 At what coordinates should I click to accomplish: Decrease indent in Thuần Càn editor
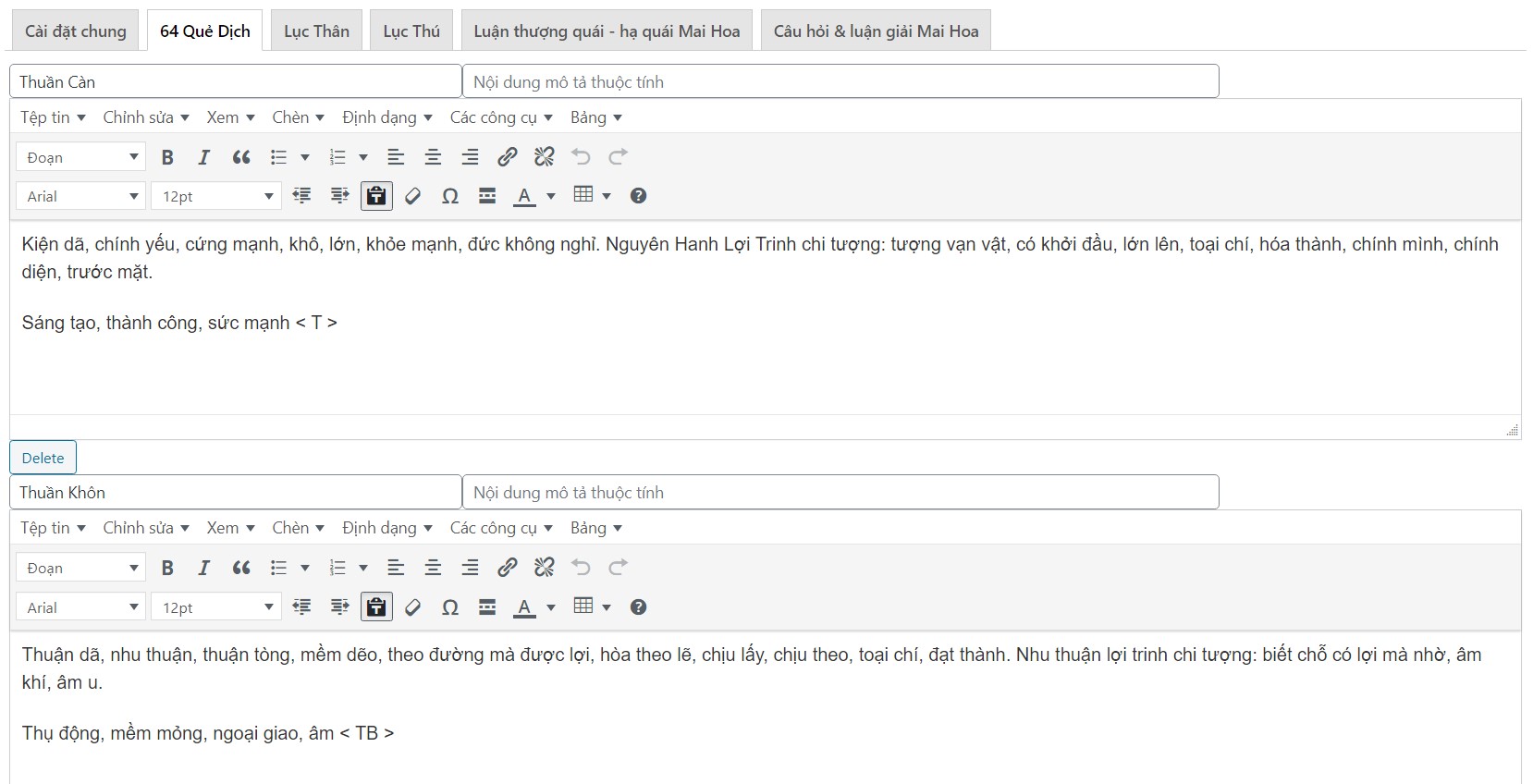click(302, 196)
